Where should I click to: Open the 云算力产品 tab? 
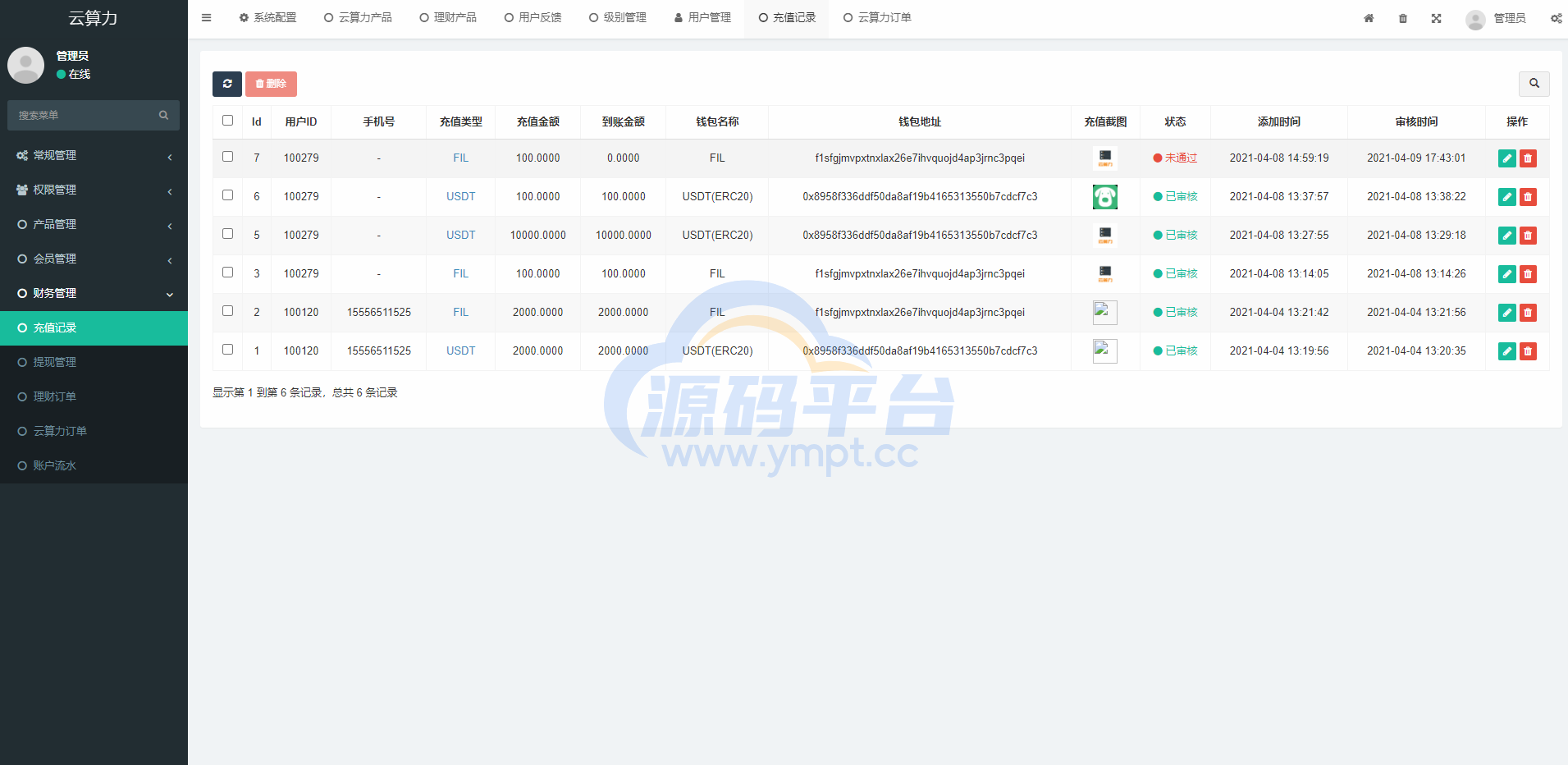click(x=358, y=18)
